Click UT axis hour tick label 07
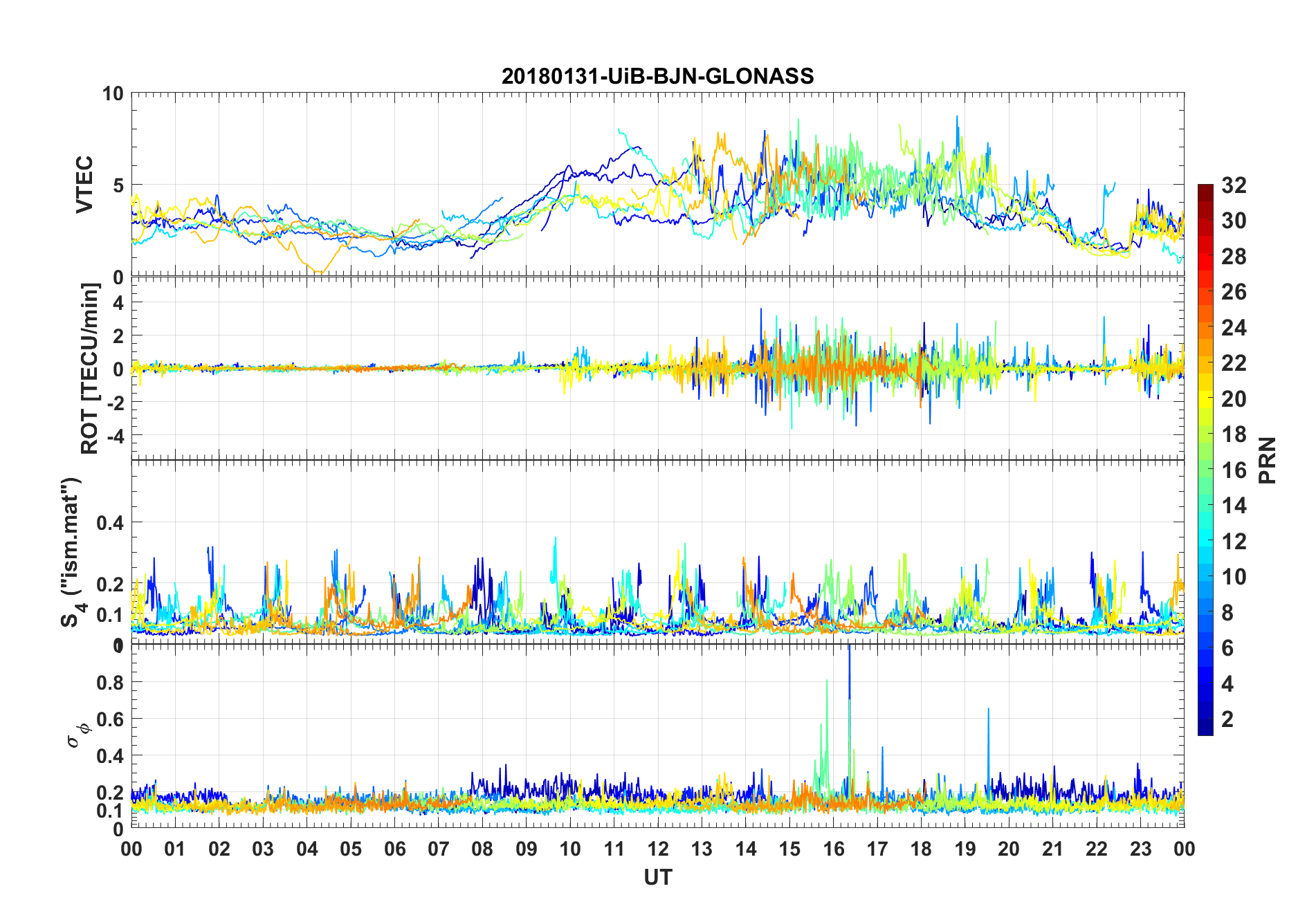The width and height of the screenshot is (1316, 920). pyautogui.click(x=439, y=849)
